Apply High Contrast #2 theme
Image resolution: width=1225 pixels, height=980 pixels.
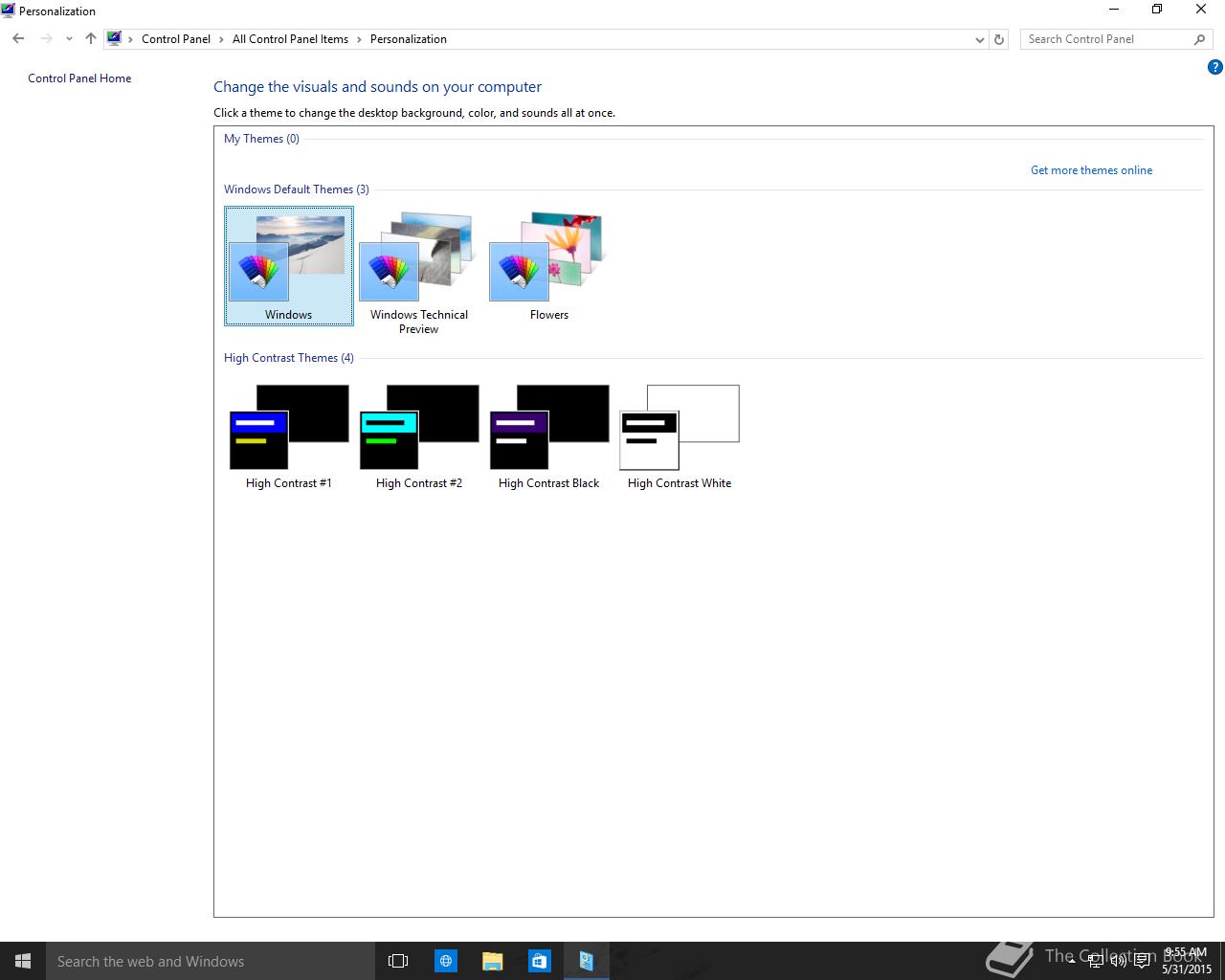click(x=419, y=436)
